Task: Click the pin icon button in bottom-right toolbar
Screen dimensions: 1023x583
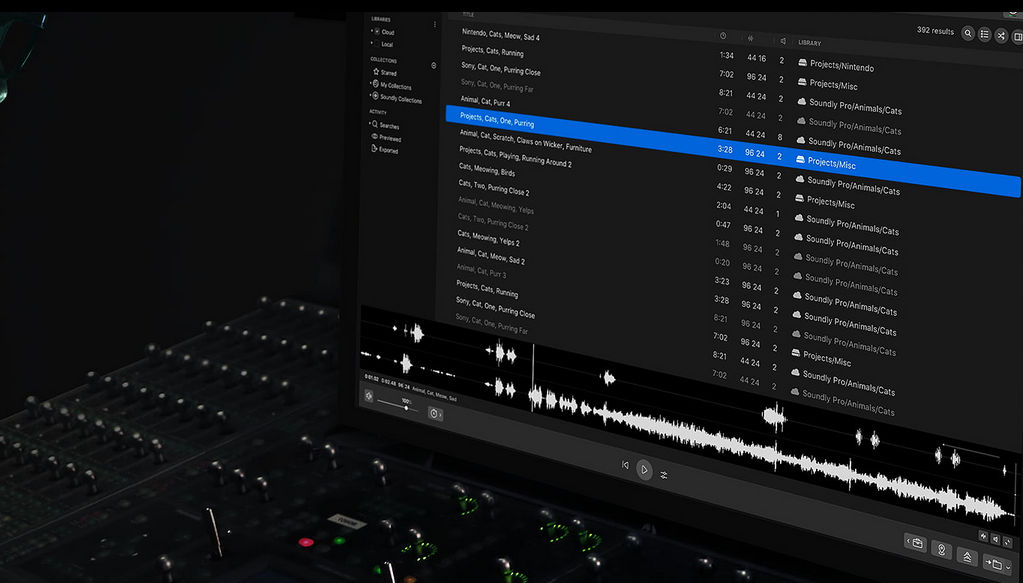Action: (x=941, y=550)
